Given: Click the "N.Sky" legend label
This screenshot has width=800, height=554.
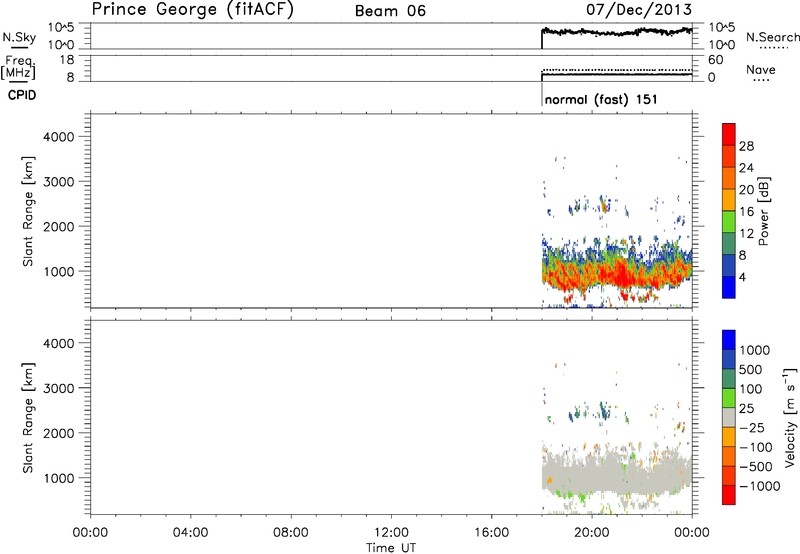Looking at the screenshot, I should pyautogui.click(x=19, y=37).
